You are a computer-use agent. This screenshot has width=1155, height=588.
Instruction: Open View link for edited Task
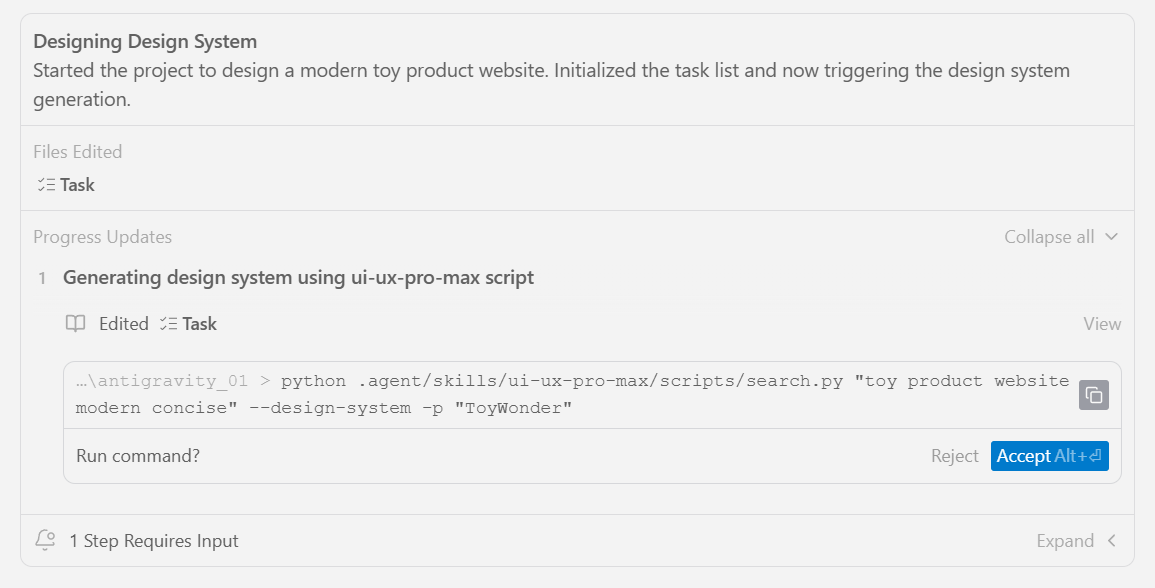tap(1102, 324)
